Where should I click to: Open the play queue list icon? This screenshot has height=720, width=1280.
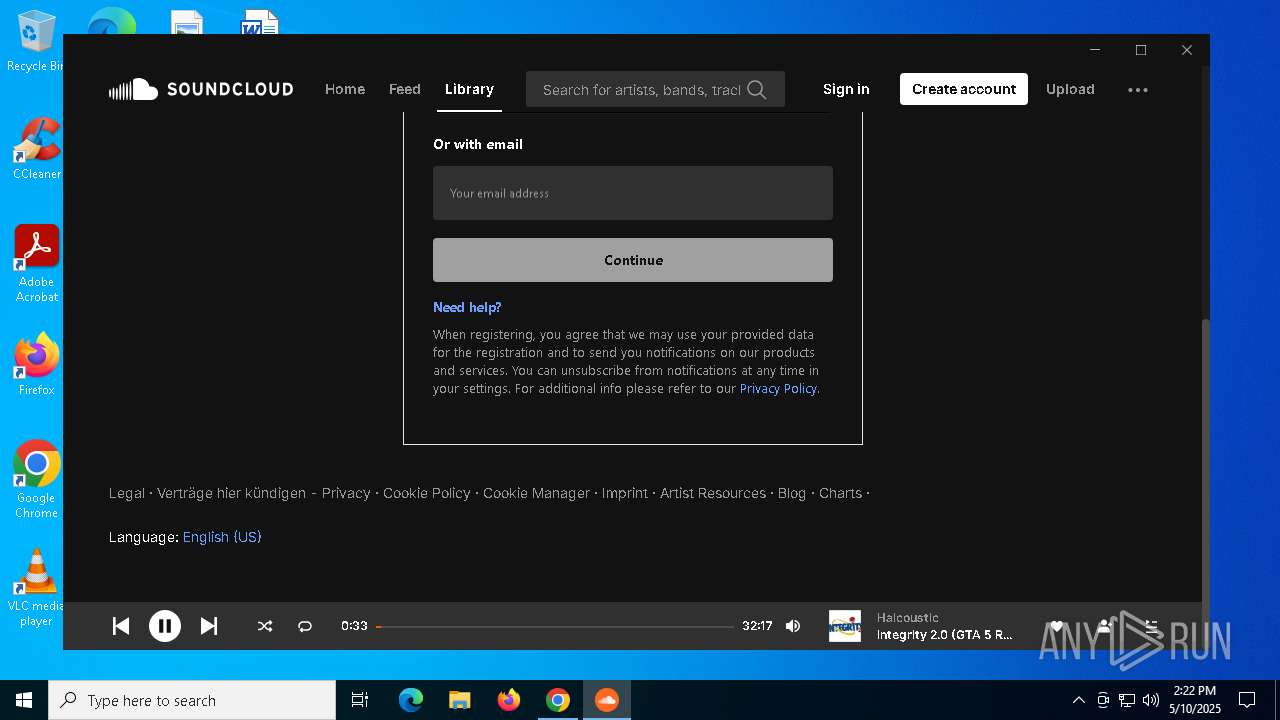1152,626
